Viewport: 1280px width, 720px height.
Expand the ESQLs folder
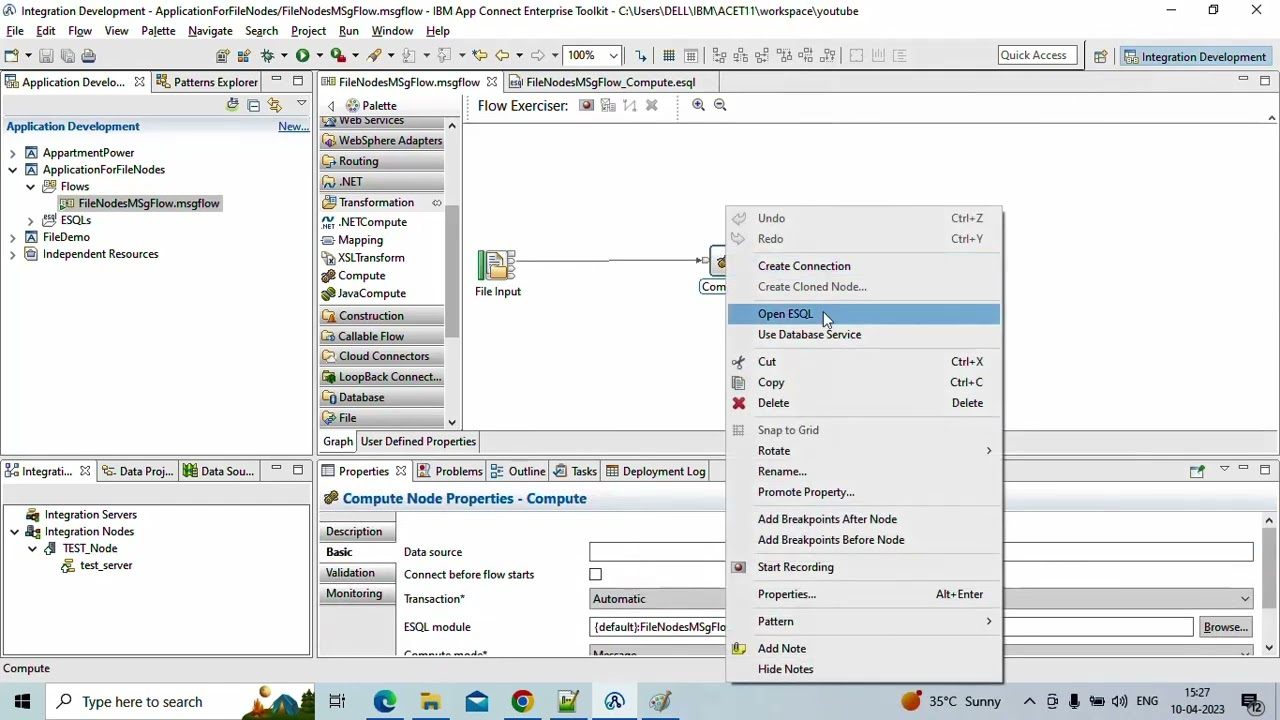click(x=31, y=220)
